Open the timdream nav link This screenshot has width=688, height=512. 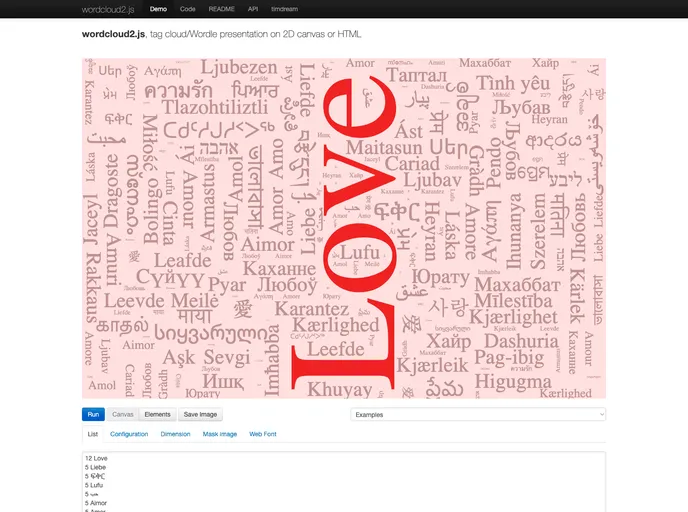(x=284, y=9)
